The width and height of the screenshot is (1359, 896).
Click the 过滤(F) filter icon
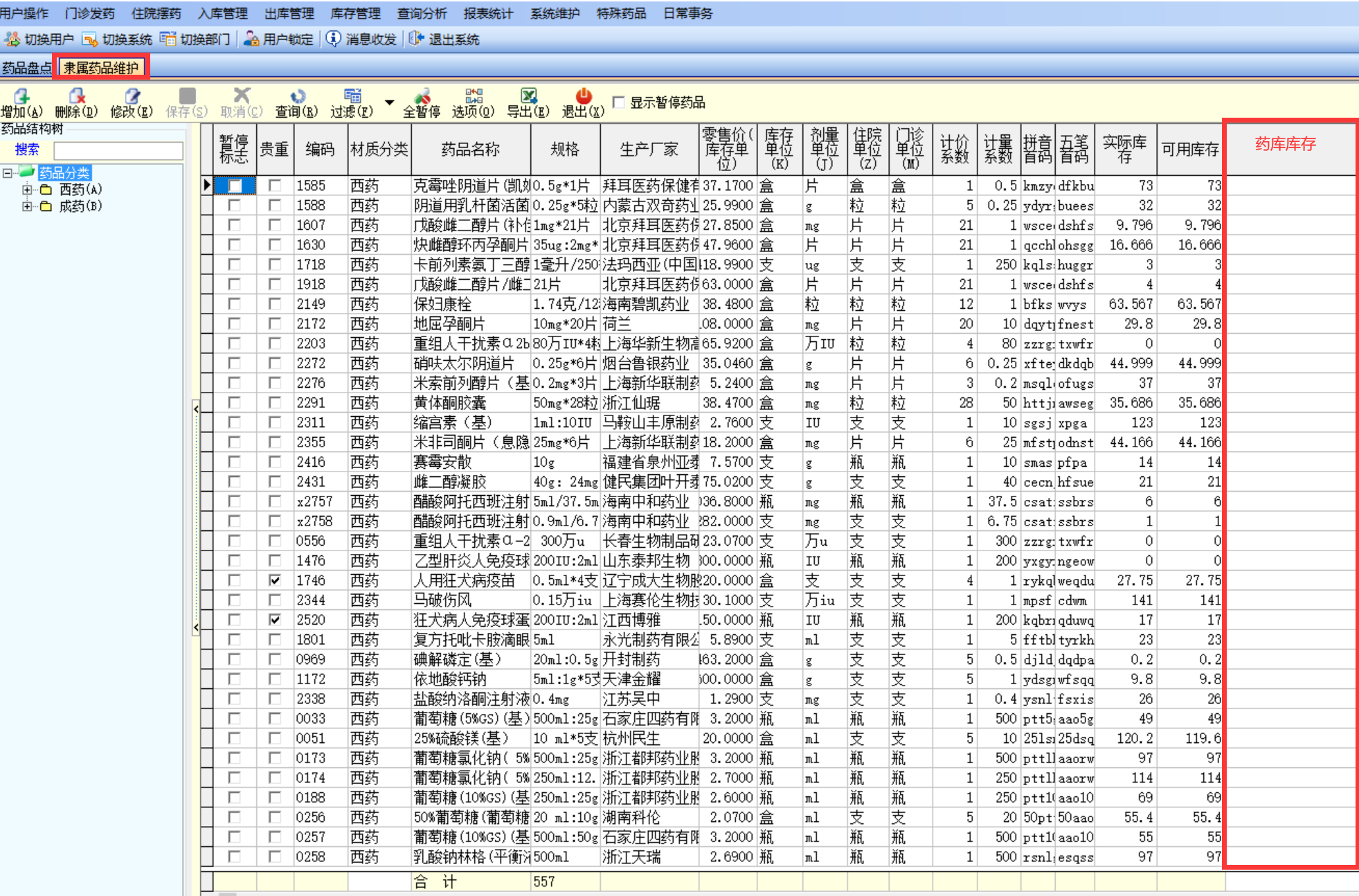point(352,96)
